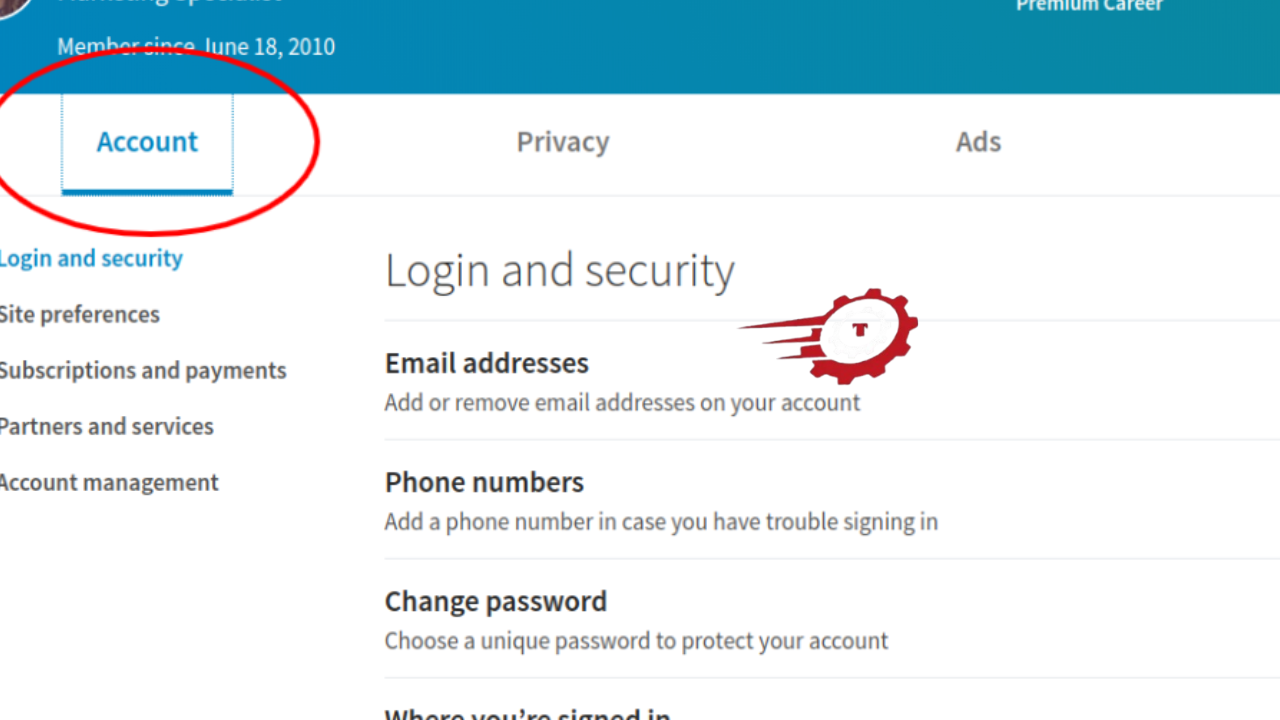
Task: Expand the Change password setting
Action: pyautogui.click(x=496, y=601)
